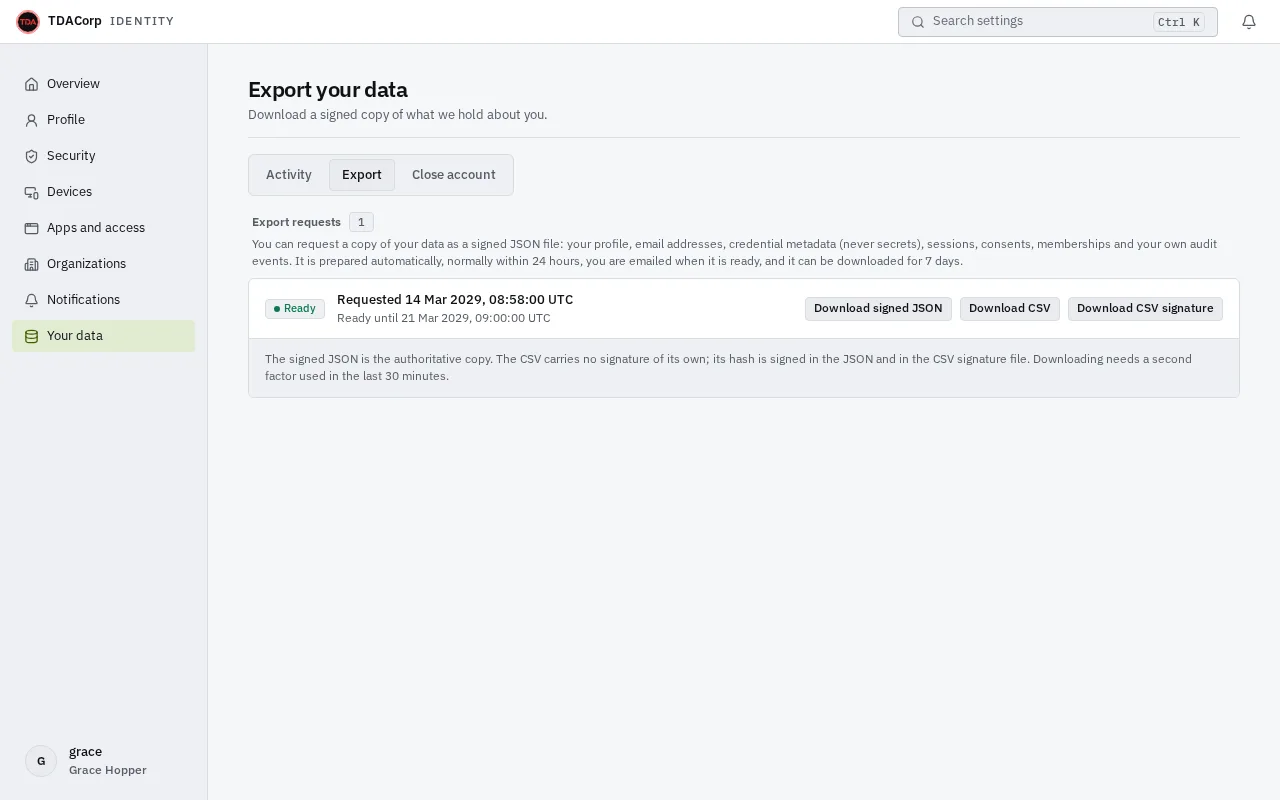Image resolution: width=1280 pixels, height=800 pixels.
Task: Click the TDACorp logo icon
Action: tap(28, 21)
